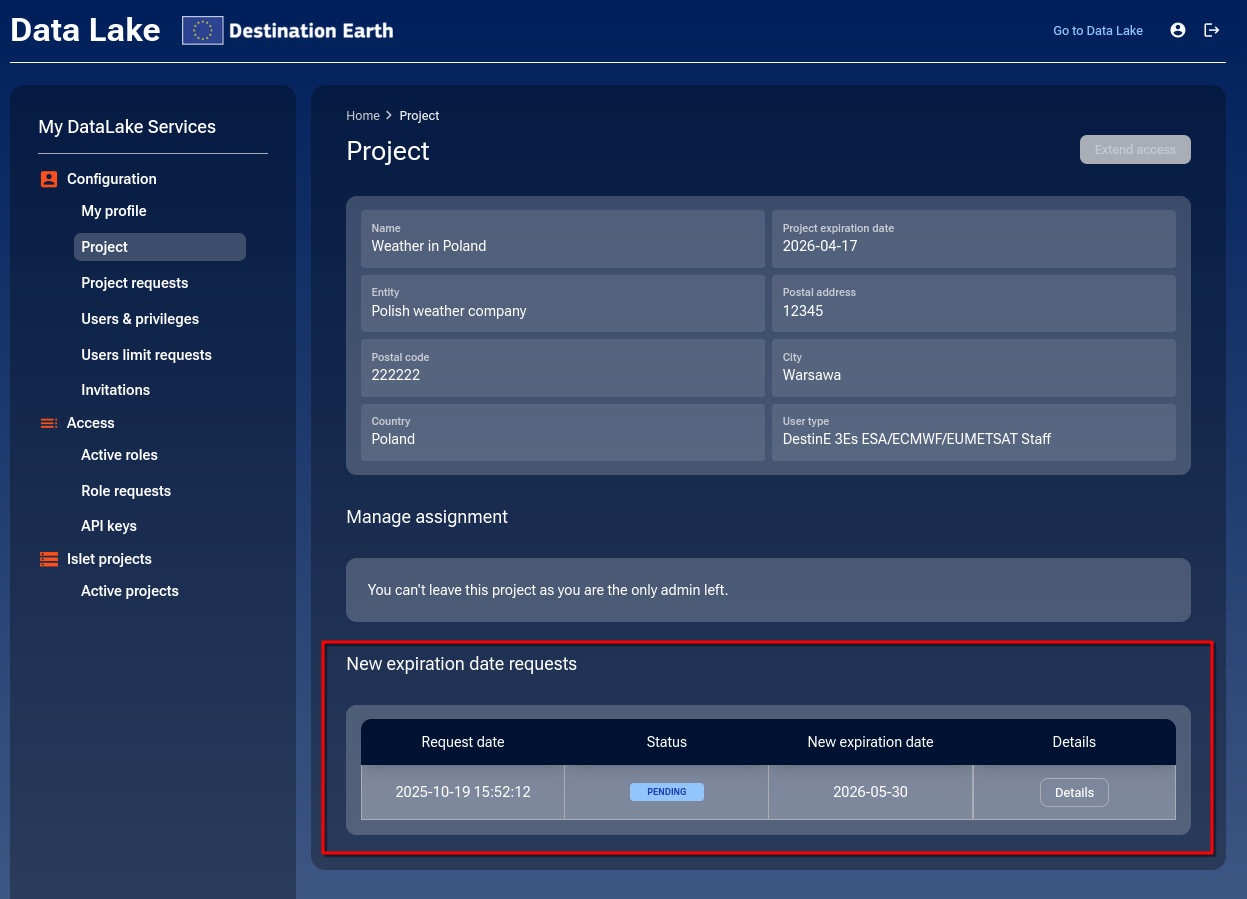Click the user account profile icon
The image size is (1247, 899).
point(1177,30)
